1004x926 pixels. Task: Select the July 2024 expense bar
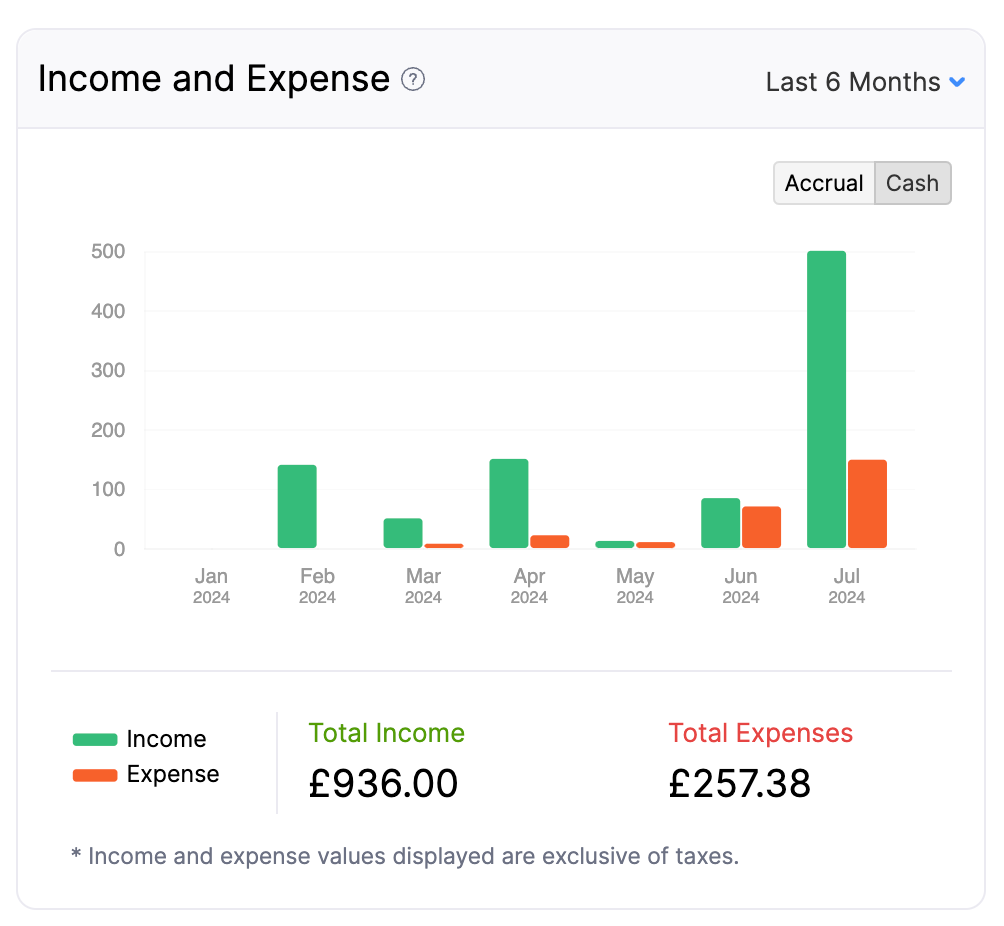pyautogui.click(x=866, y=505)
